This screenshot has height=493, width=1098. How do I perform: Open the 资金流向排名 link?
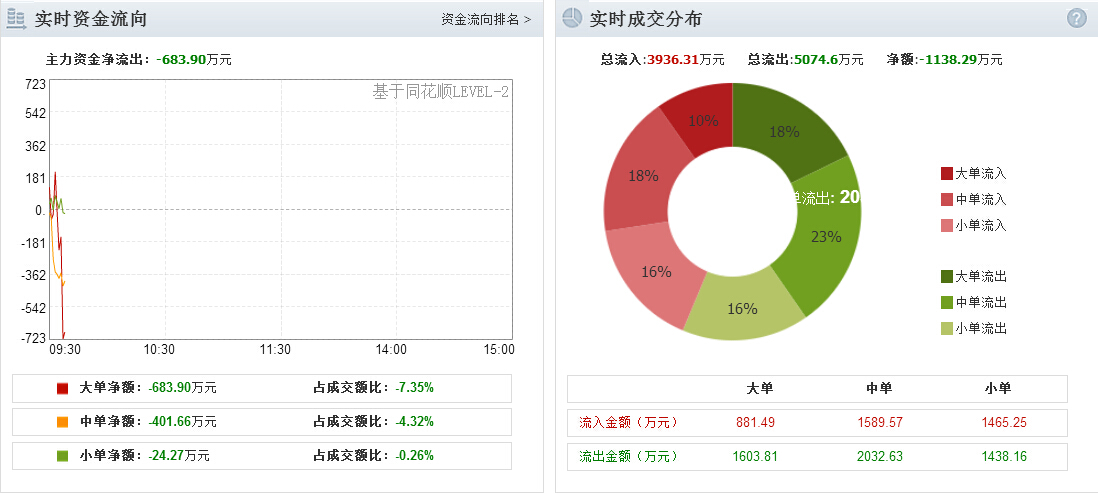click(486, 20)
